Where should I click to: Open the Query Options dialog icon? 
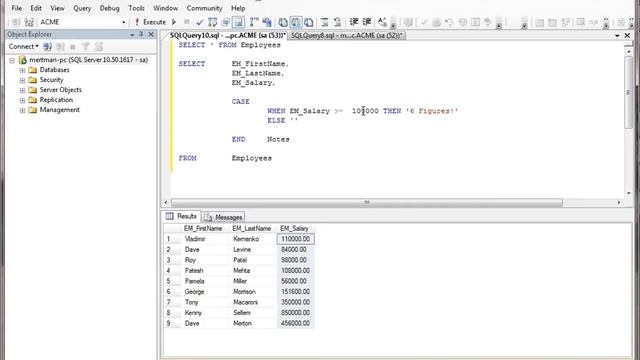tap(225, 22)
